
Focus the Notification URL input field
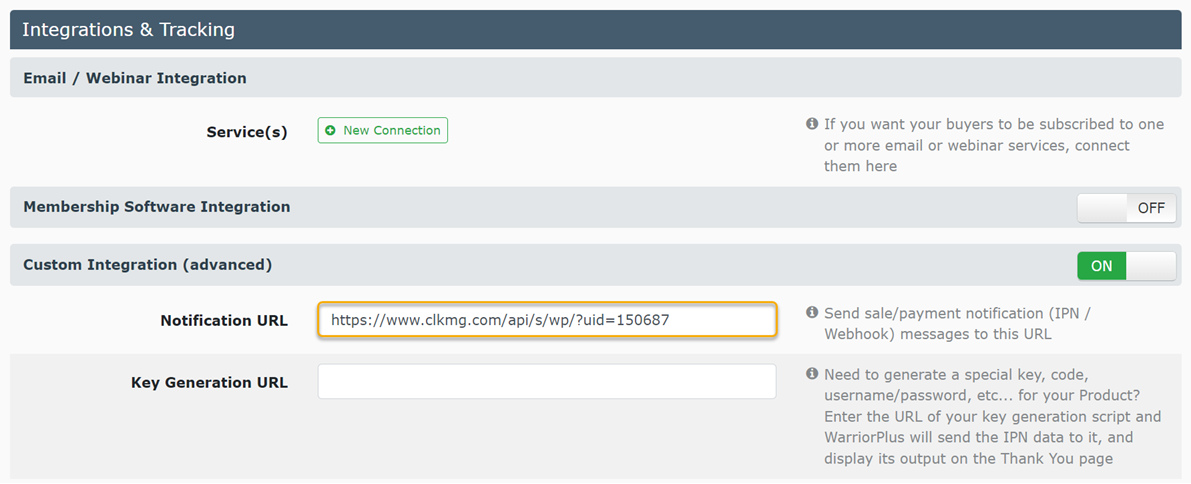coord(546,321)
